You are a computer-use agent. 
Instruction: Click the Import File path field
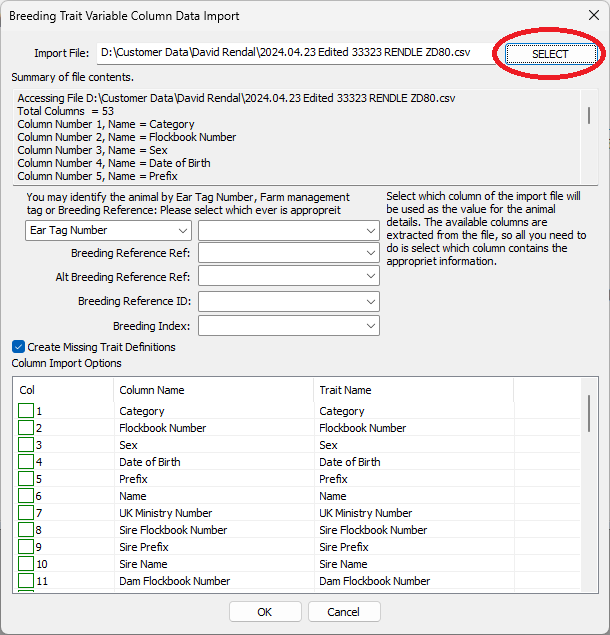[296, 53]
